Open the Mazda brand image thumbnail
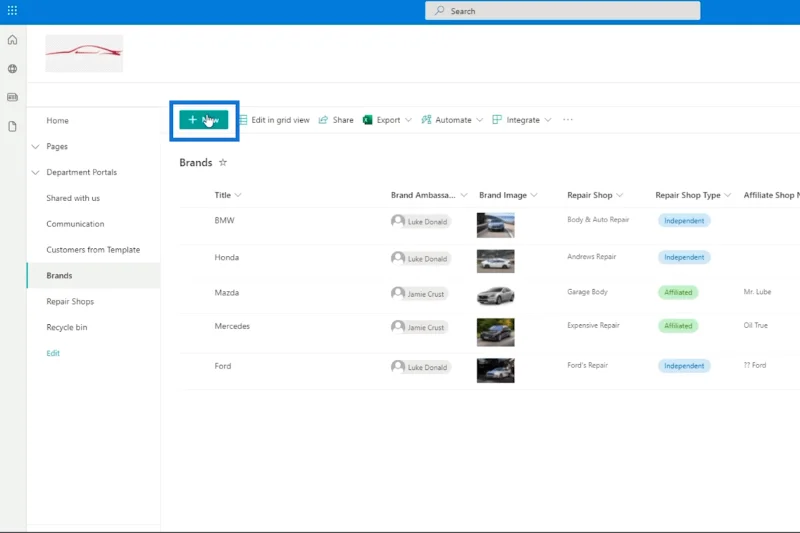 [495, 295]
